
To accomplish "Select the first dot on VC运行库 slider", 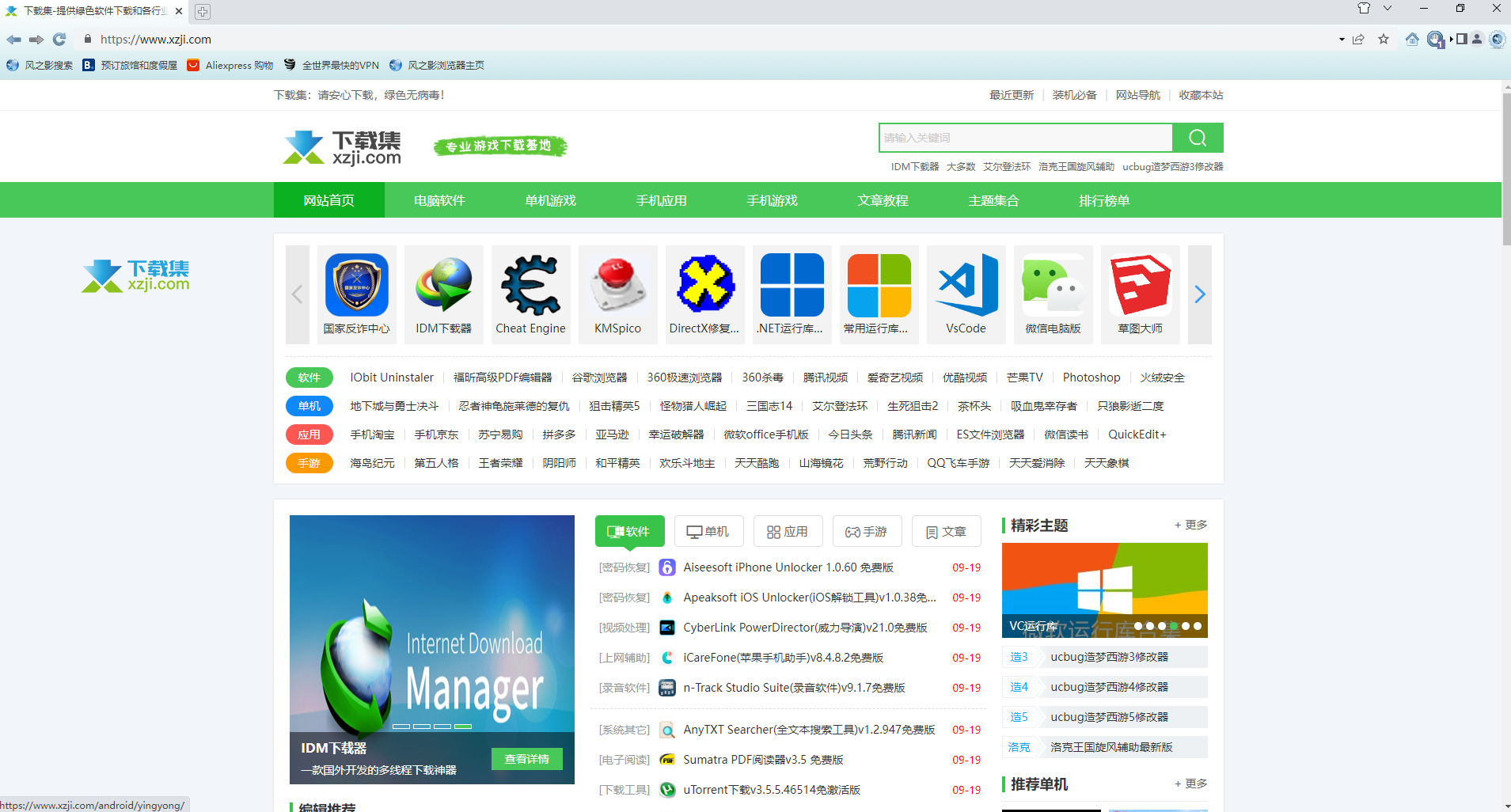I will (1138, 626).
